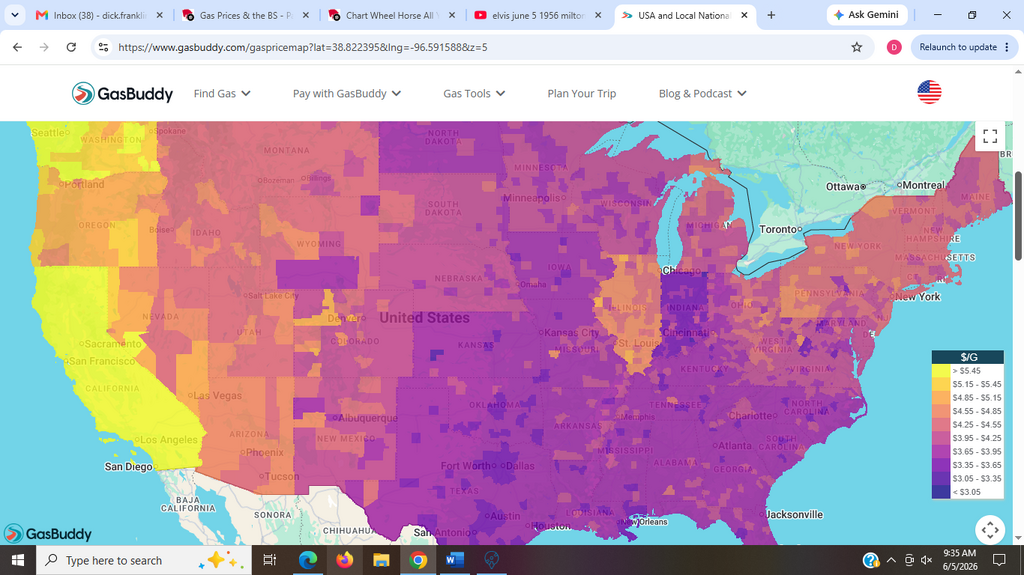Expand the Gas Tools menu
This screenshot has width=1024, height=575.
(x=474, y=93)
